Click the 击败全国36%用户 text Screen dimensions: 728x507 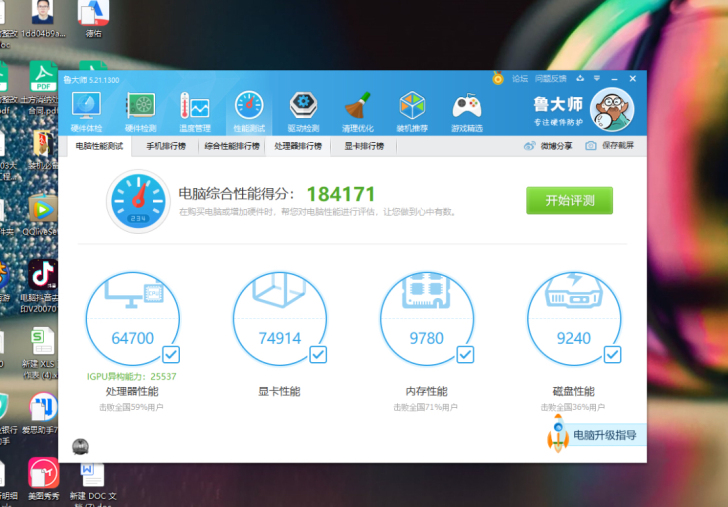(x=573, y=407)
